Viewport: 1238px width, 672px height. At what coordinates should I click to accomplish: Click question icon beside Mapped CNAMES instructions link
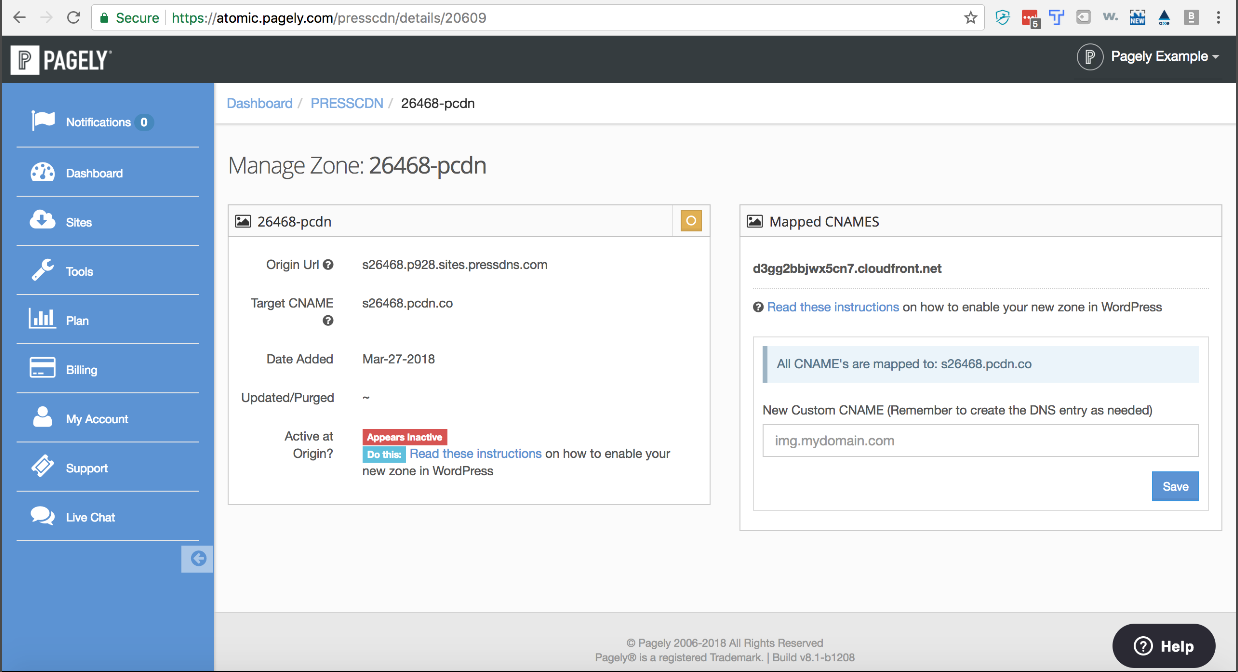click(x=759, y=308)
